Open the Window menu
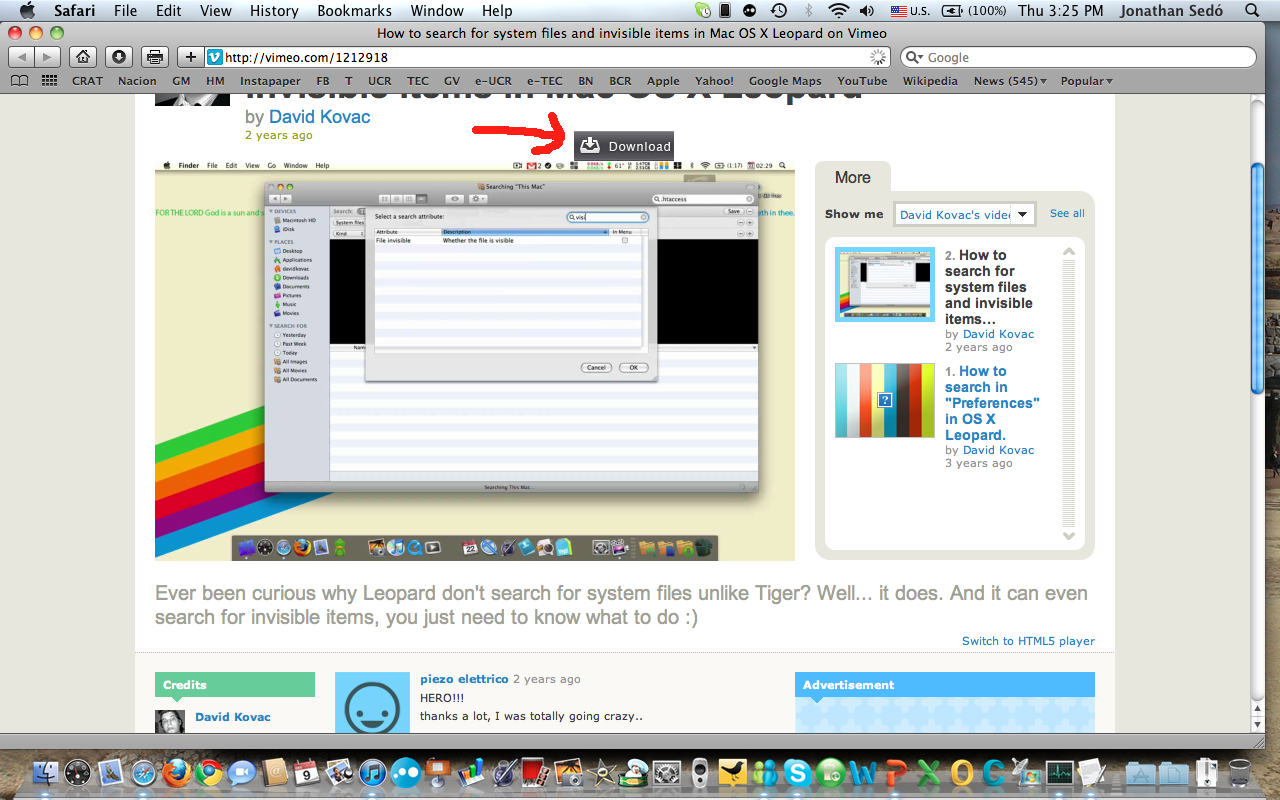The height and width of the screenshot is (800, 1280). (x=437, y=11)
